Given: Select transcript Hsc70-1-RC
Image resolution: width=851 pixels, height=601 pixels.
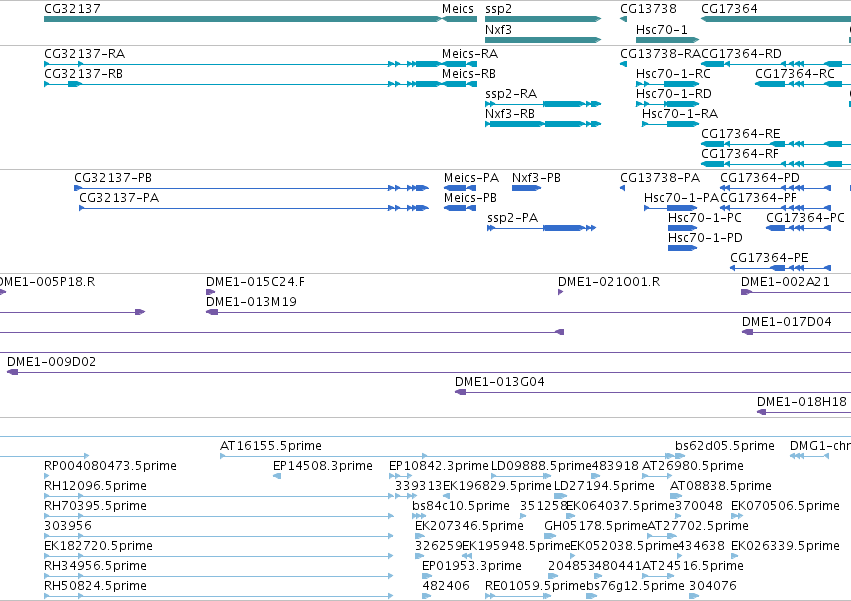Looking at the screenshot, I should 673,73.
